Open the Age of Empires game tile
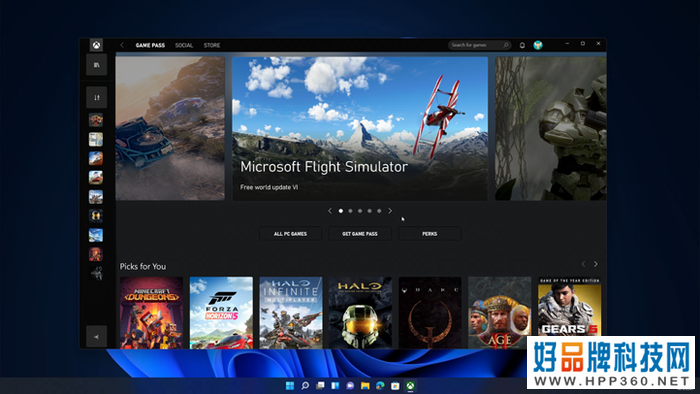The width and height of the screenshot is (700, 394). coord(500,313)
